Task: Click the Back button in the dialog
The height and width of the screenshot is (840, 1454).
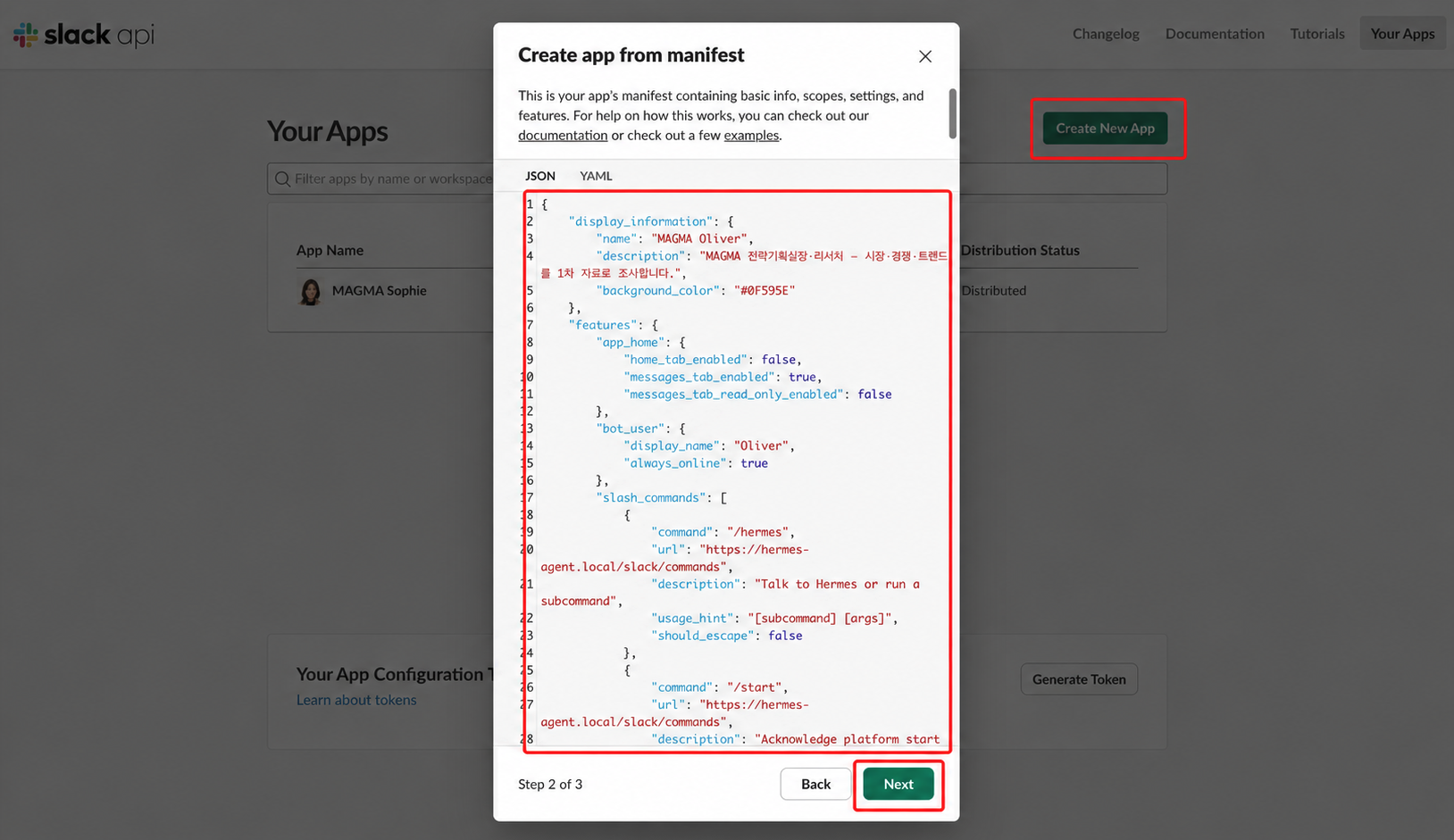Action: click(815, 784)
